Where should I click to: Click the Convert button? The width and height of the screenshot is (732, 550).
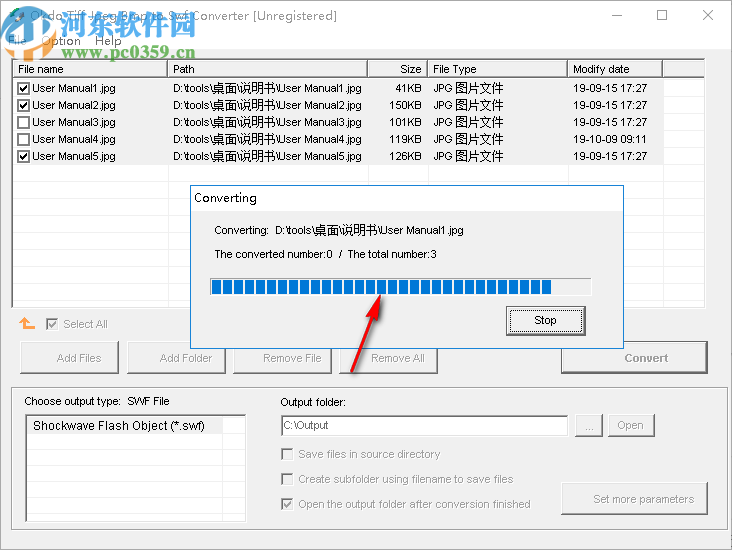coord(634,358)
